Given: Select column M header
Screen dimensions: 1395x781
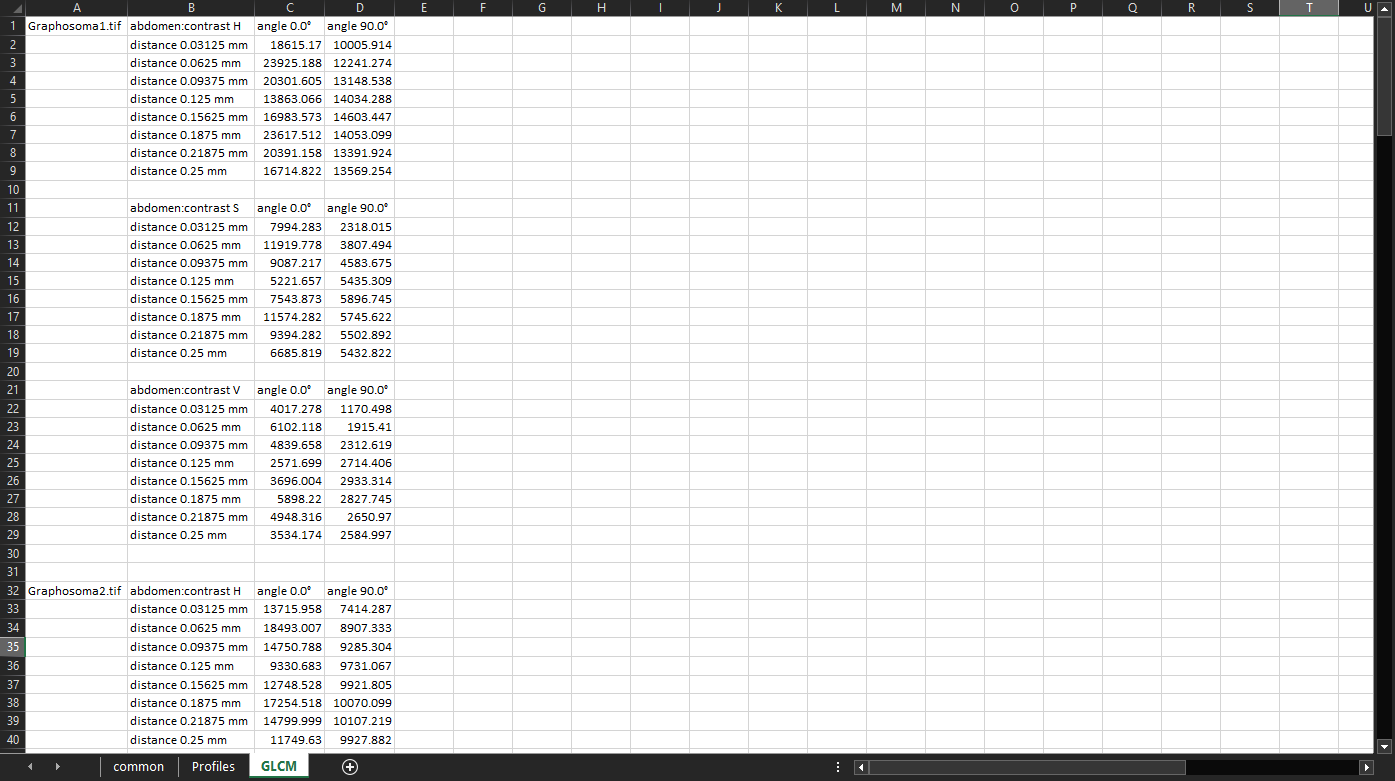Looking at the screenshot, I should click(895, 8).
